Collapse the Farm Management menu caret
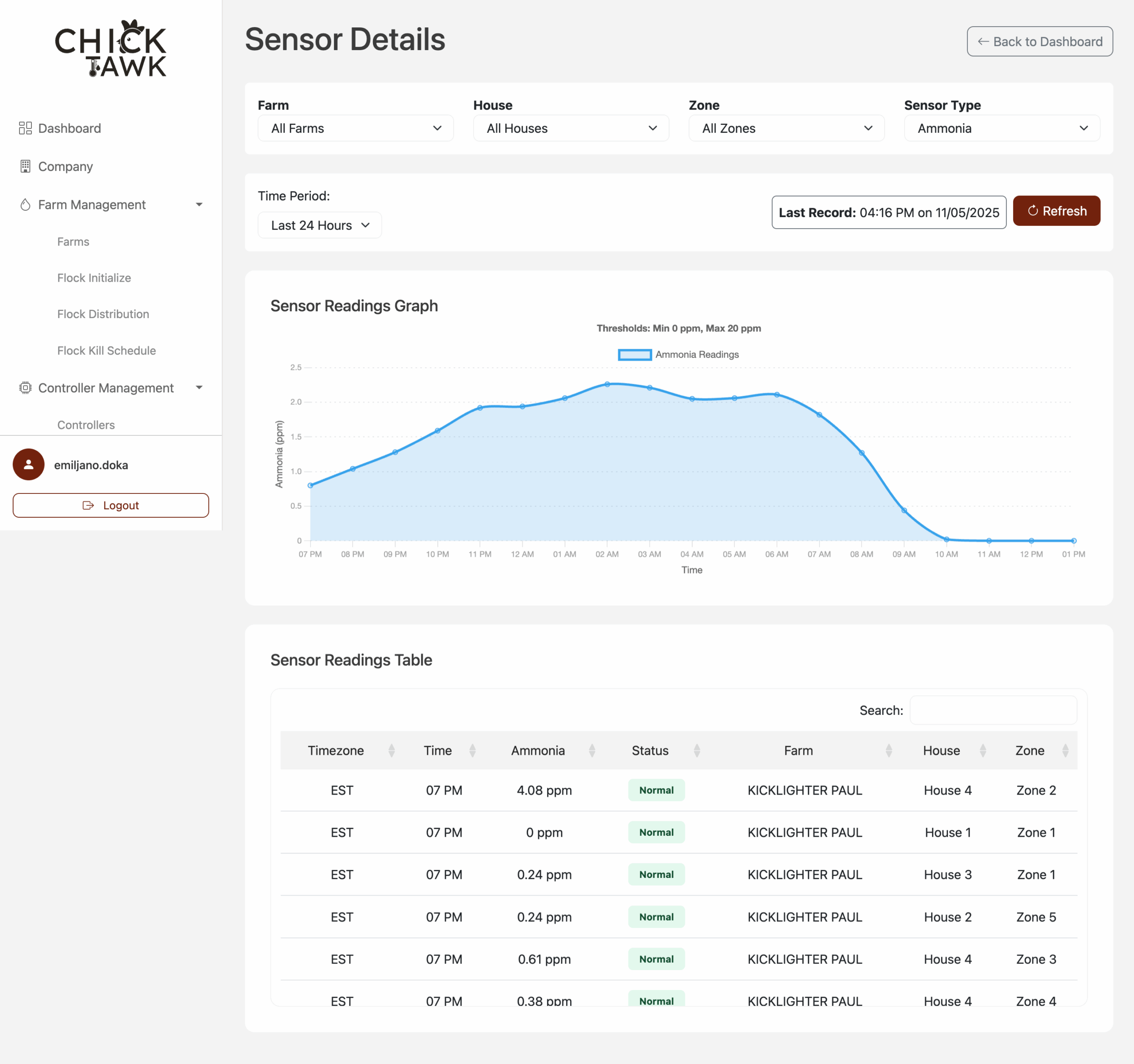 click(199, 204)
